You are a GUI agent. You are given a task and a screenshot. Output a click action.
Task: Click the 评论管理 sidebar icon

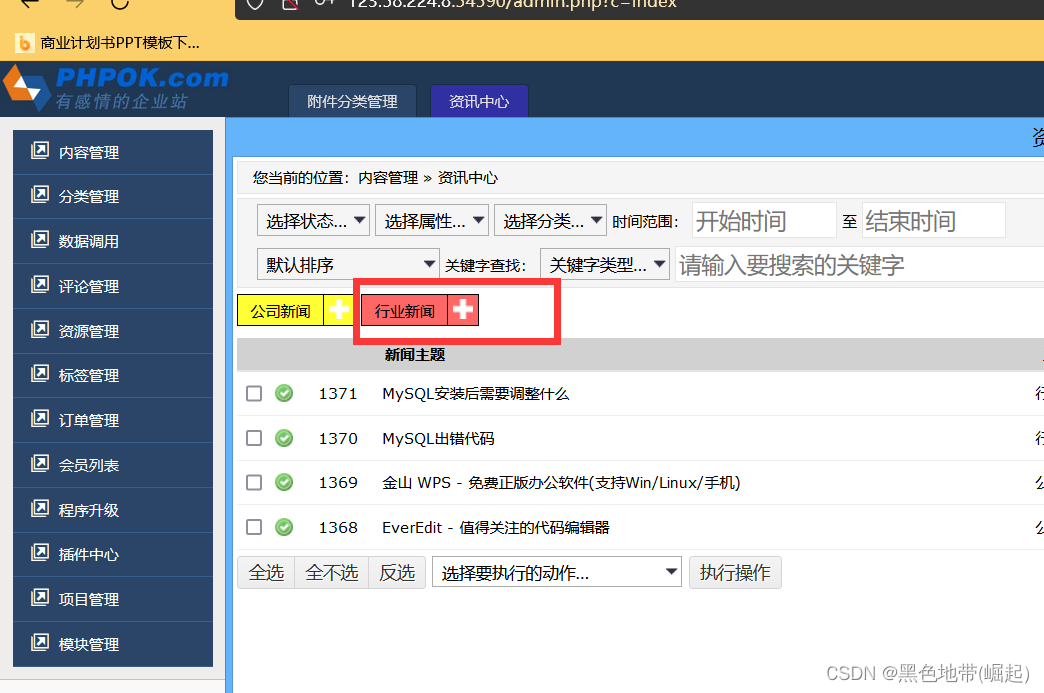coord(40,286)
